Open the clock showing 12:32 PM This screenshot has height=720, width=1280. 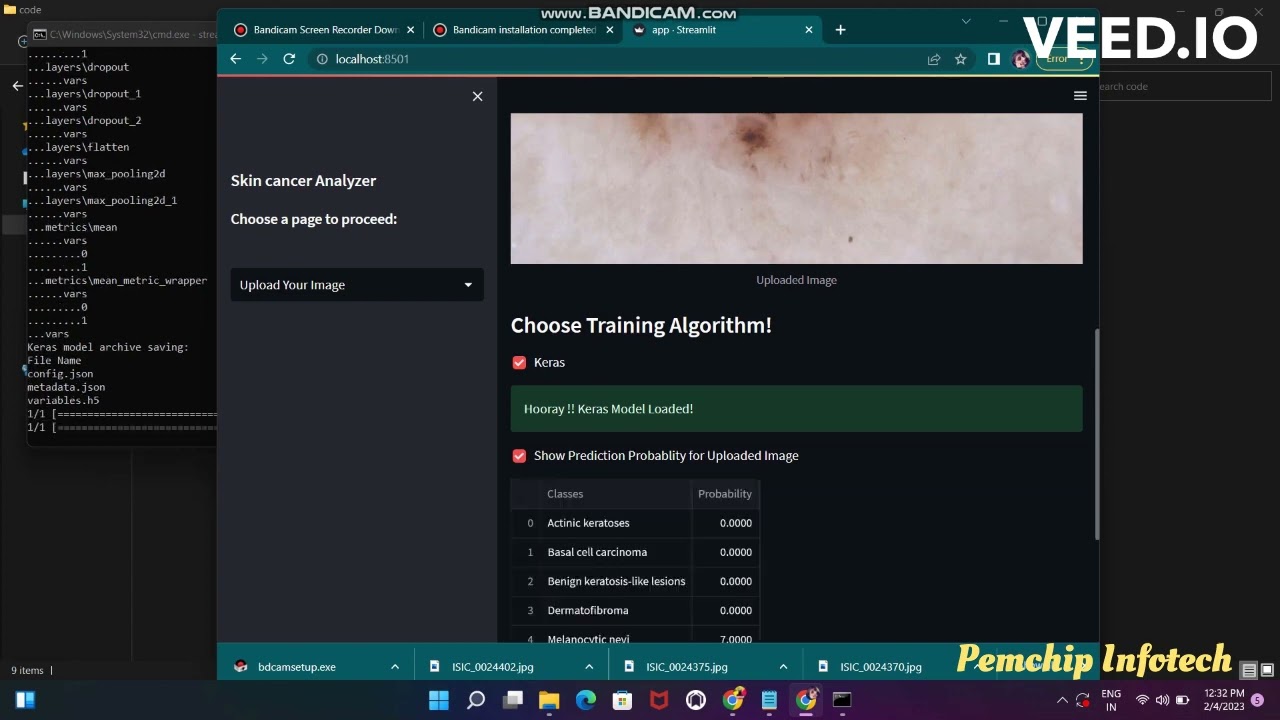pyautogui.click(x=1224, y=700)
